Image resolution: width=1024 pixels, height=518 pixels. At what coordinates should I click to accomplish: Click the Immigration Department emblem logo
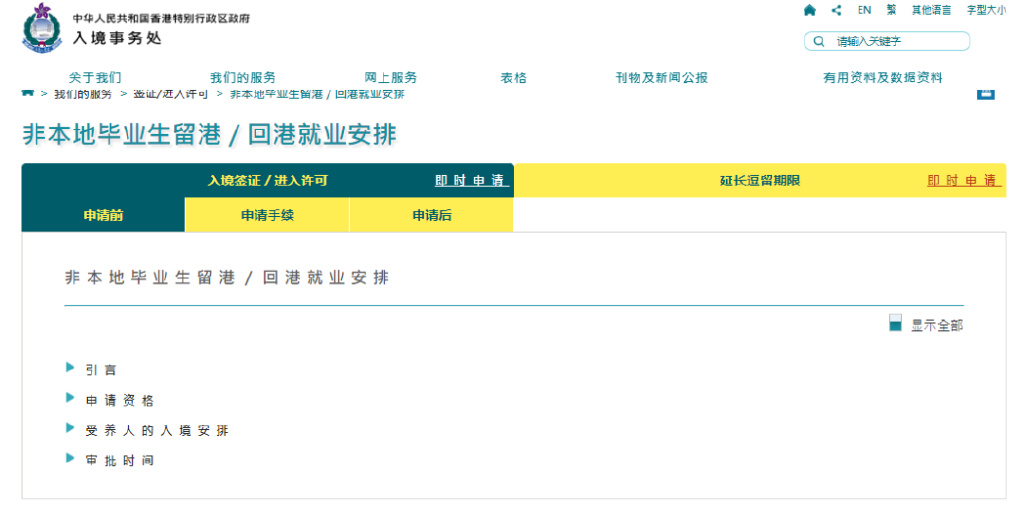click(41, 28)
